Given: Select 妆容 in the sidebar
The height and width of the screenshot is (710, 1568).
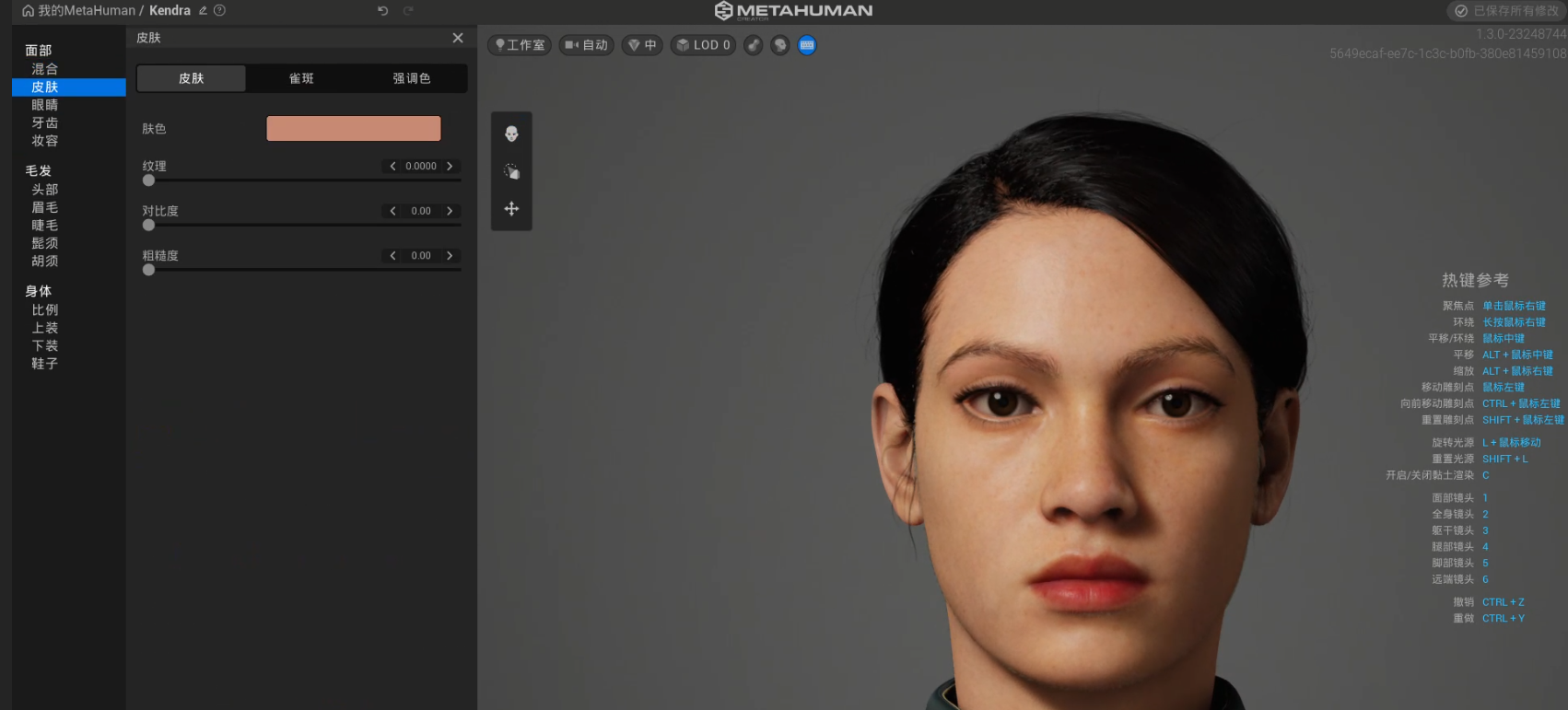Looking at the screenshot, I should [45, 141].
